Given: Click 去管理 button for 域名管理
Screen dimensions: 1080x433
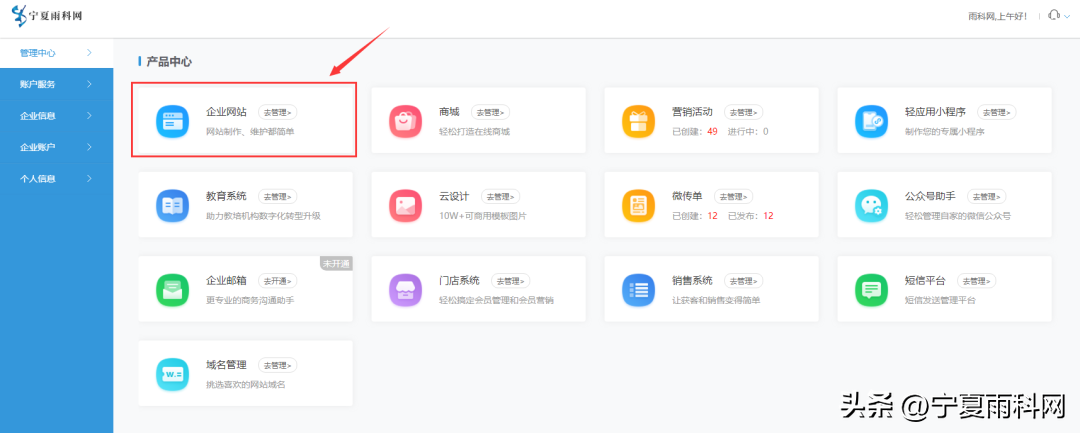Looking at the screenshot, I should click(x=278, y=365).
